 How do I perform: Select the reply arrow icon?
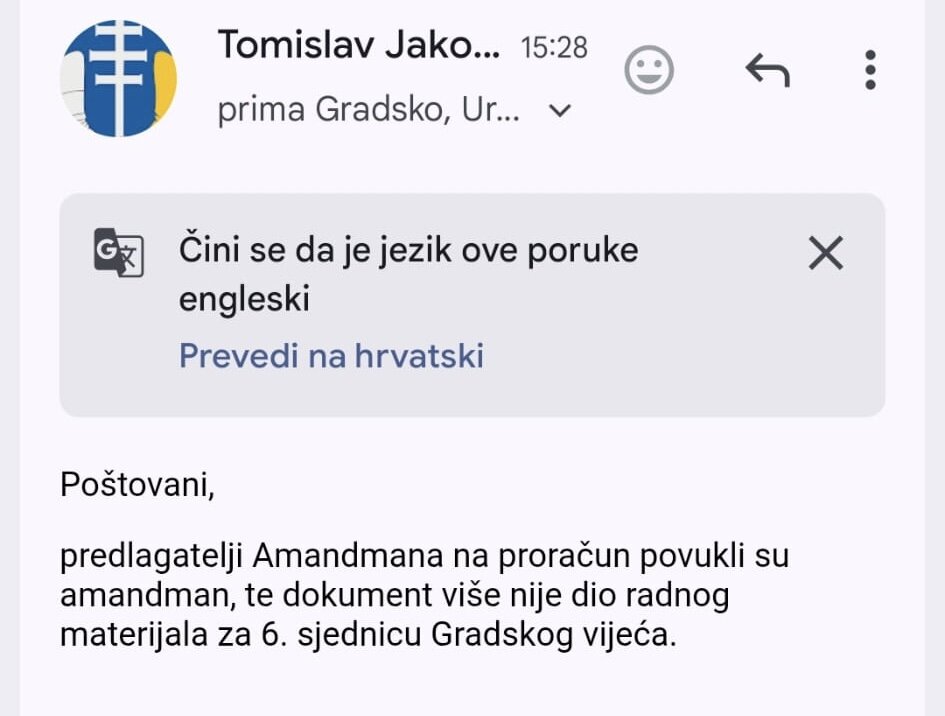pyautogui.click(x=768, y=70)
